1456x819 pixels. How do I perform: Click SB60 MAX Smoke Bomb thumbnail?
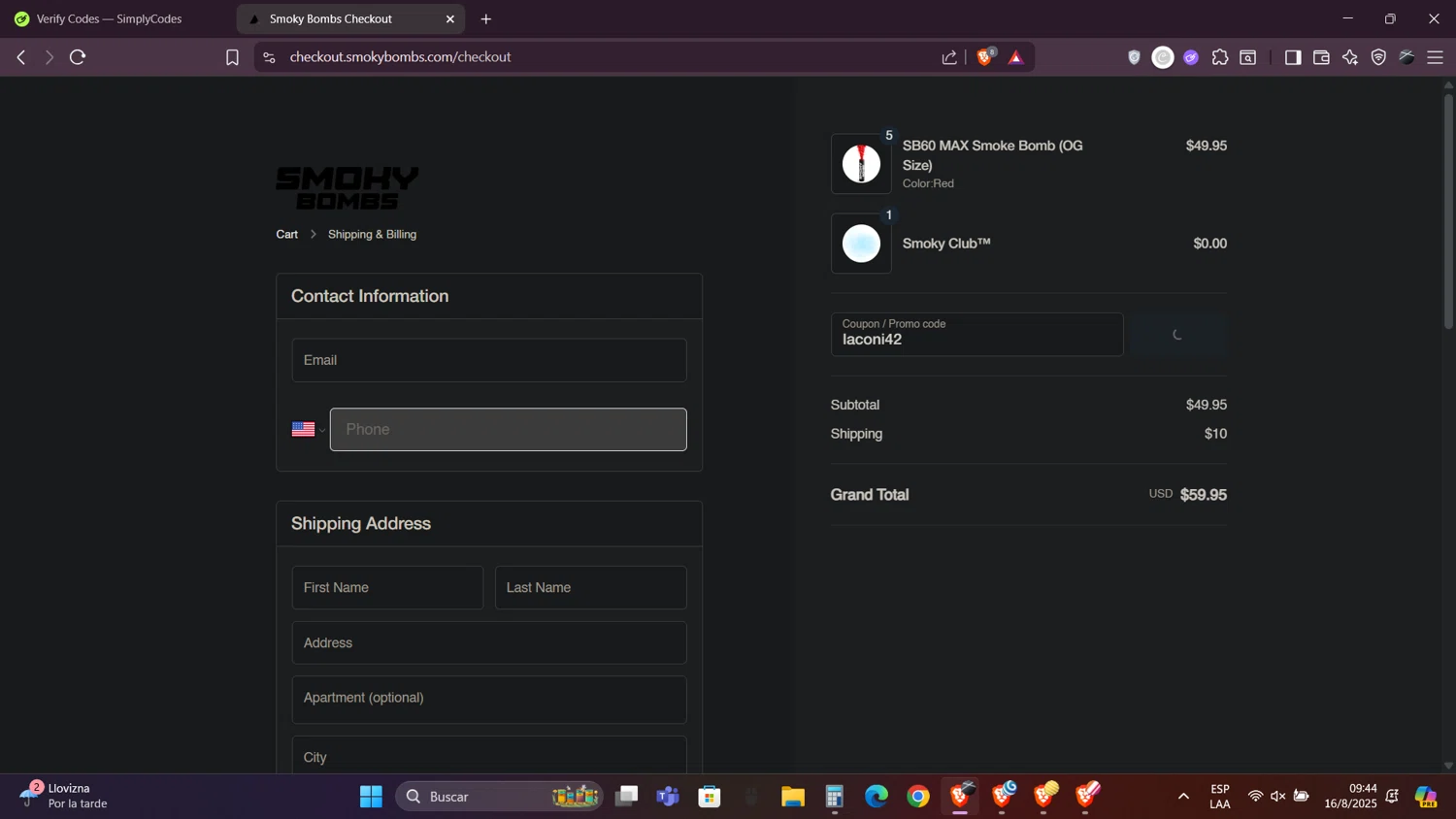coord(861,164)
